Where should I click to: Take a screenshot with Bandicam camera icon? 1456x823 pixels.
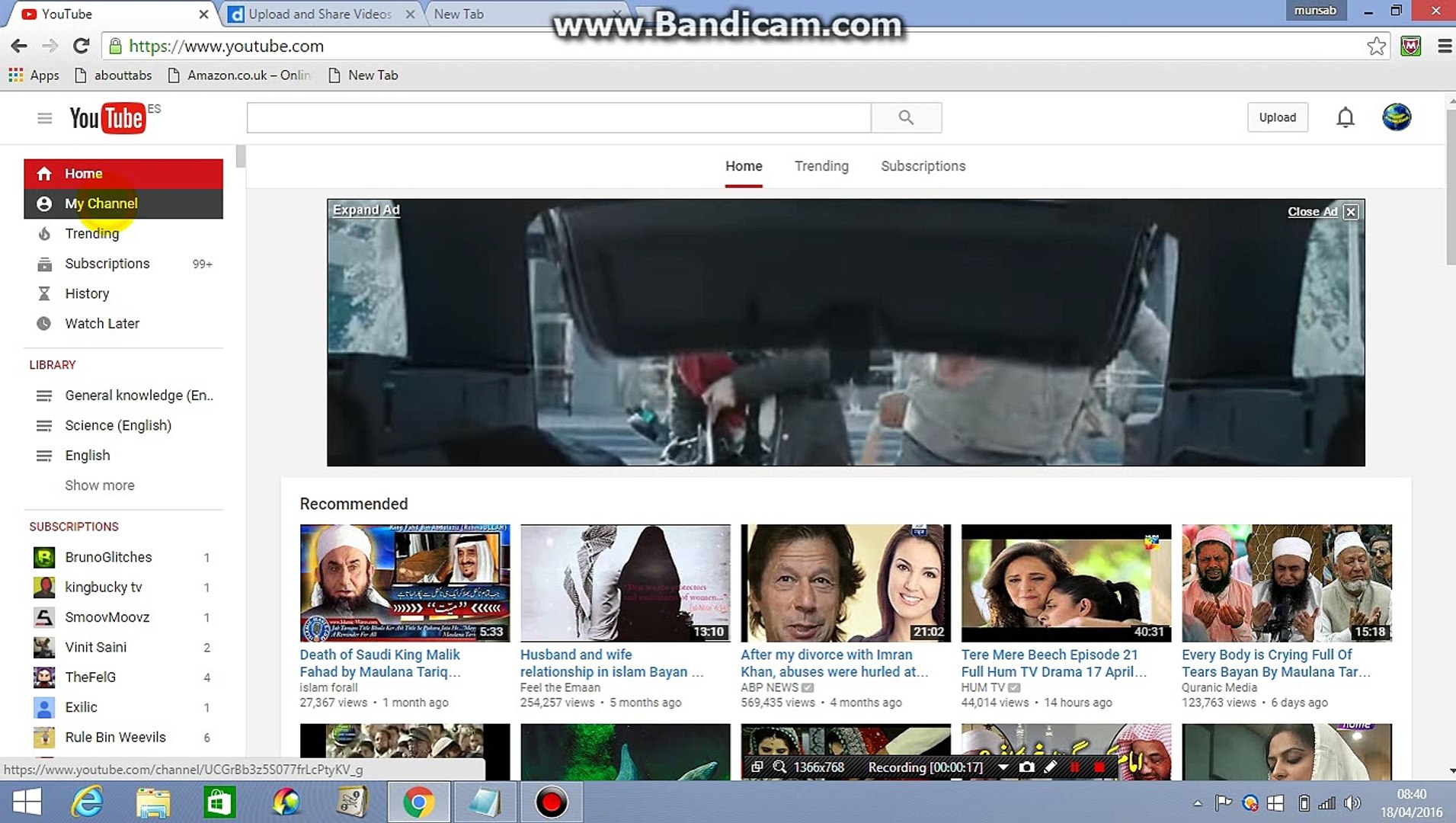[1026, 767]
